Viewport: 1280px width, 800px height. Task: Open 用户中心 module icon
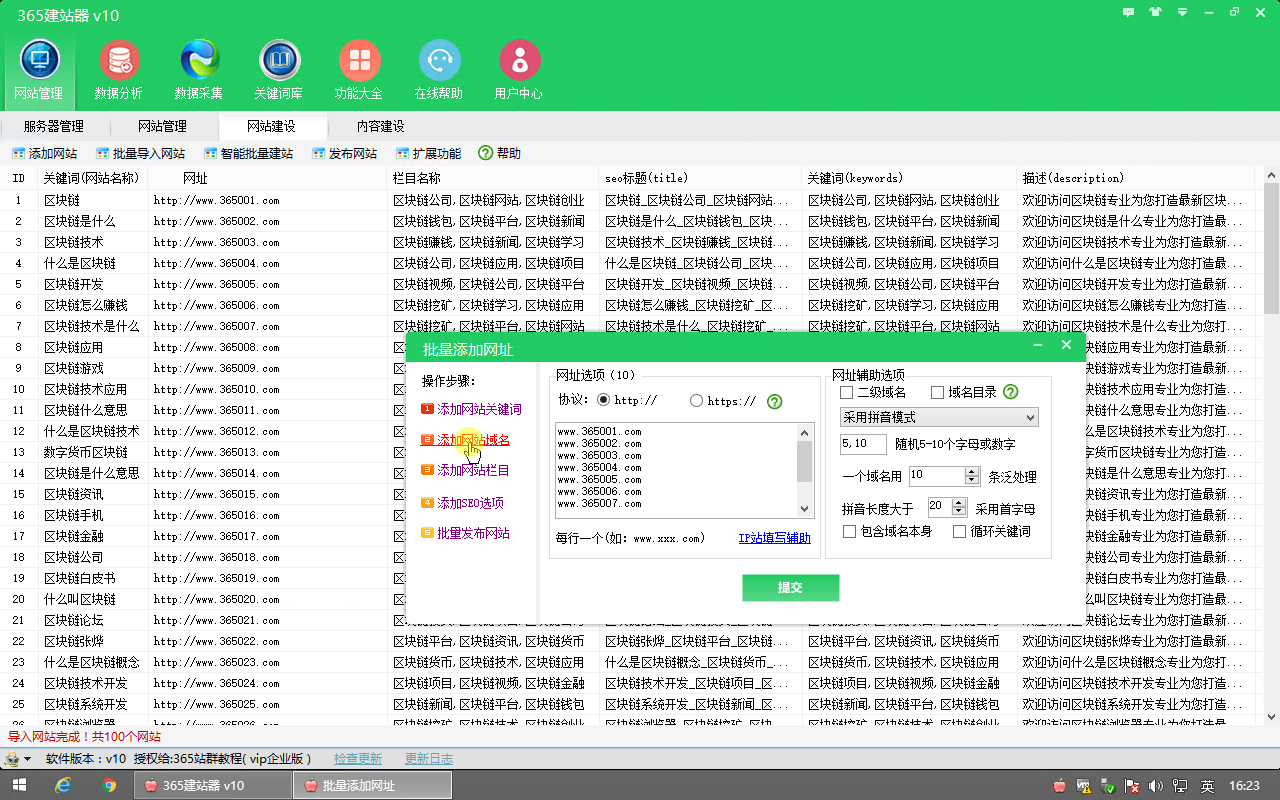pyautogui.click(x=519, y=70)
